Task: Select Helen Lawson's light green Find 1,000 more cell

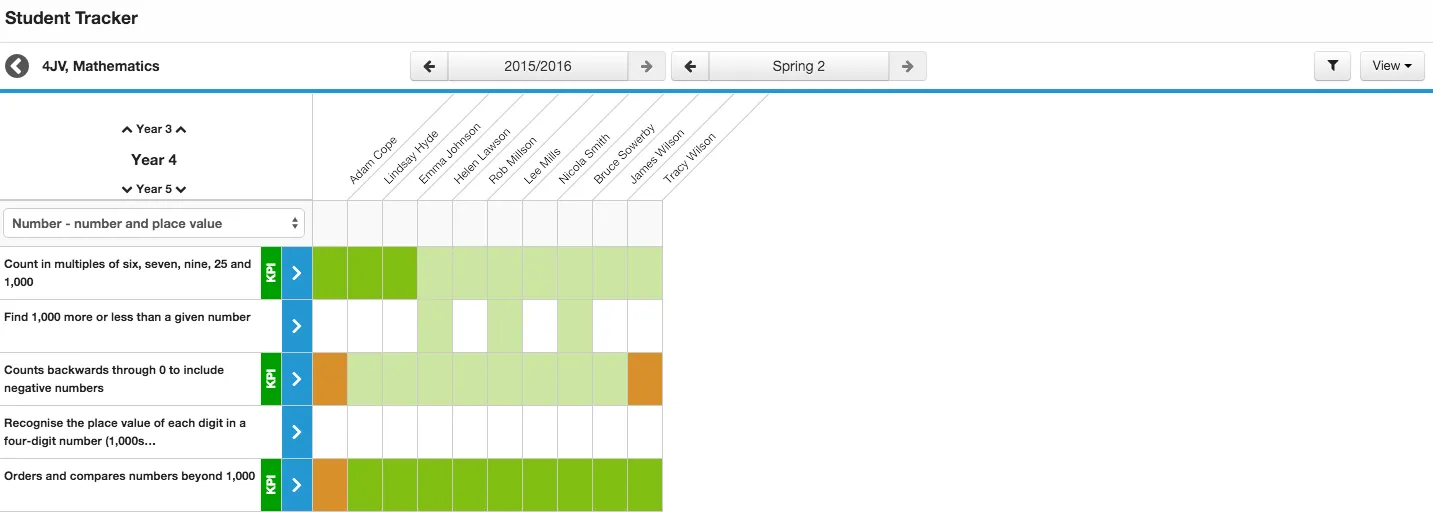Action: (435, 326)
